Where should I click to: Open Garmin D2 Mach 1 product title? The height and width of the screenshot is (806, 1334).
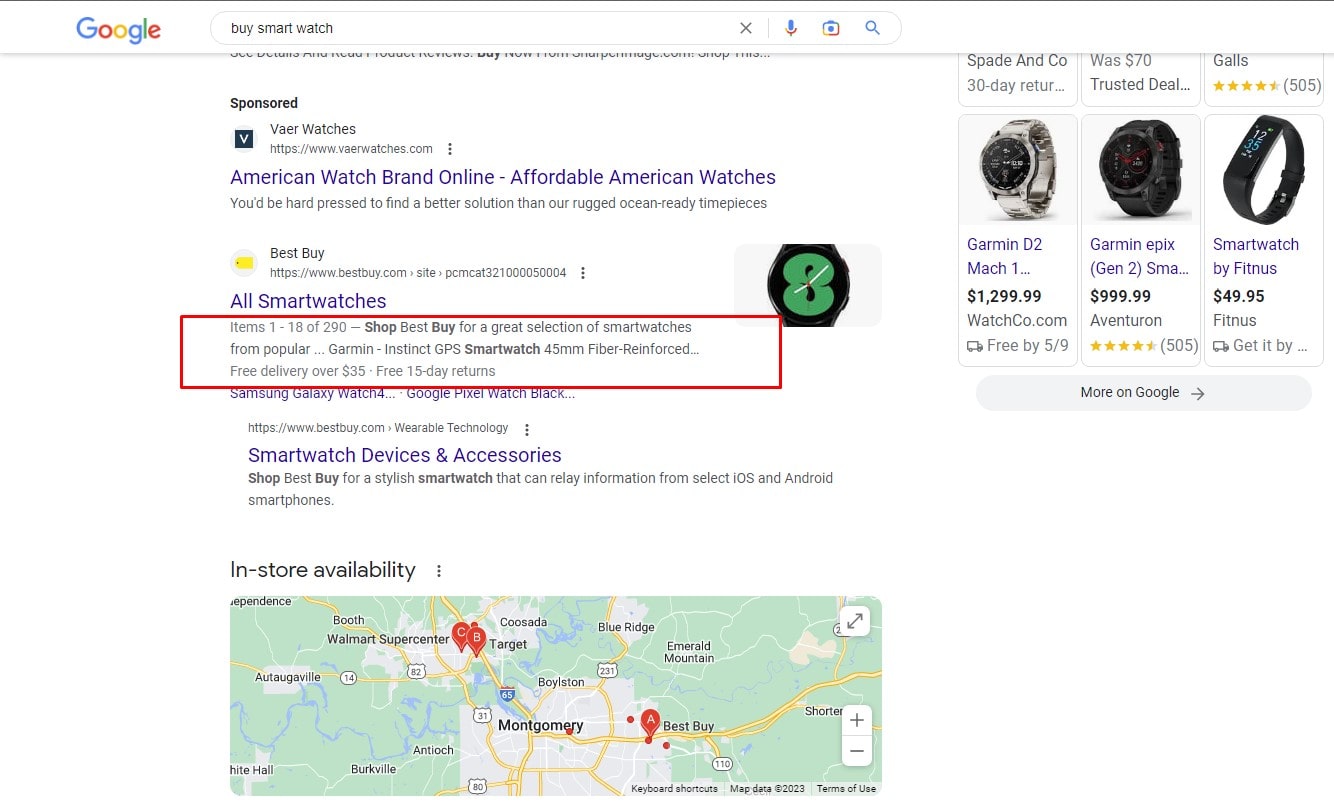pos(1004,256)
